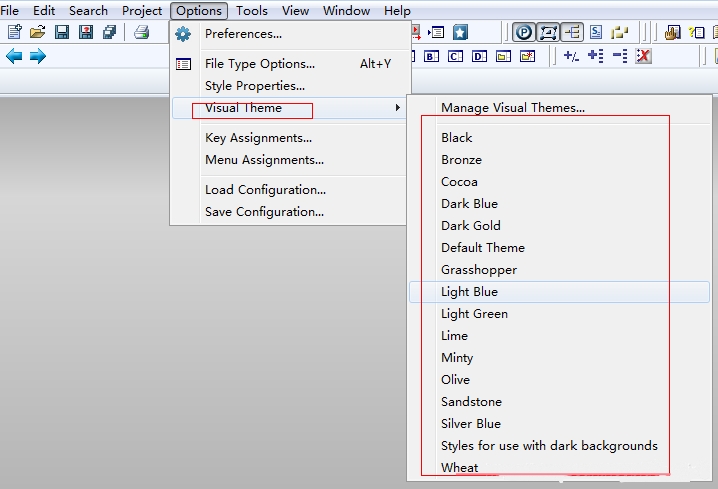Toggle the Project window 'P' button
The width and height of the screenshot is (718, 489).
pos(523,33)
